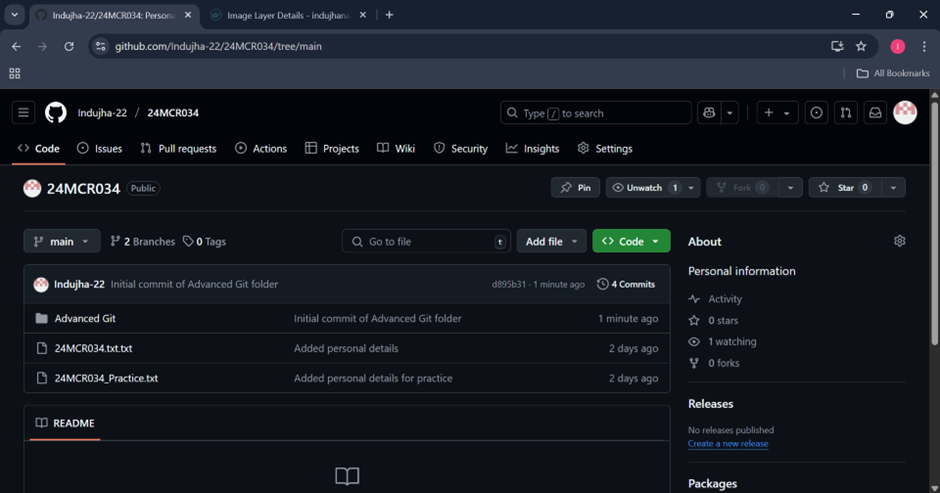Click the book icon in README area

tap(347, 476)
